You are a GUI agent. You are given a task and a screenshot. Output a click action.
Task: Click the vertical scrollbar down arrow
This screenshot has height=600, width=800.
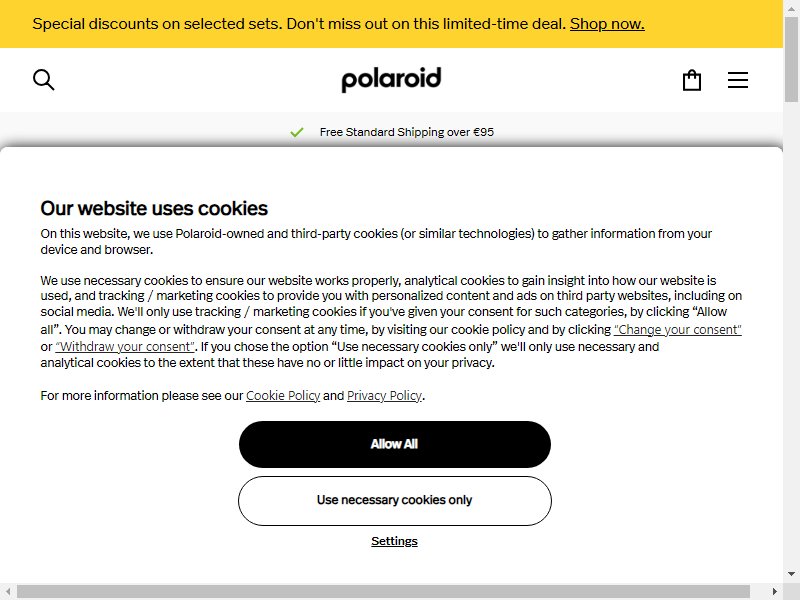(x=791, y=574)
